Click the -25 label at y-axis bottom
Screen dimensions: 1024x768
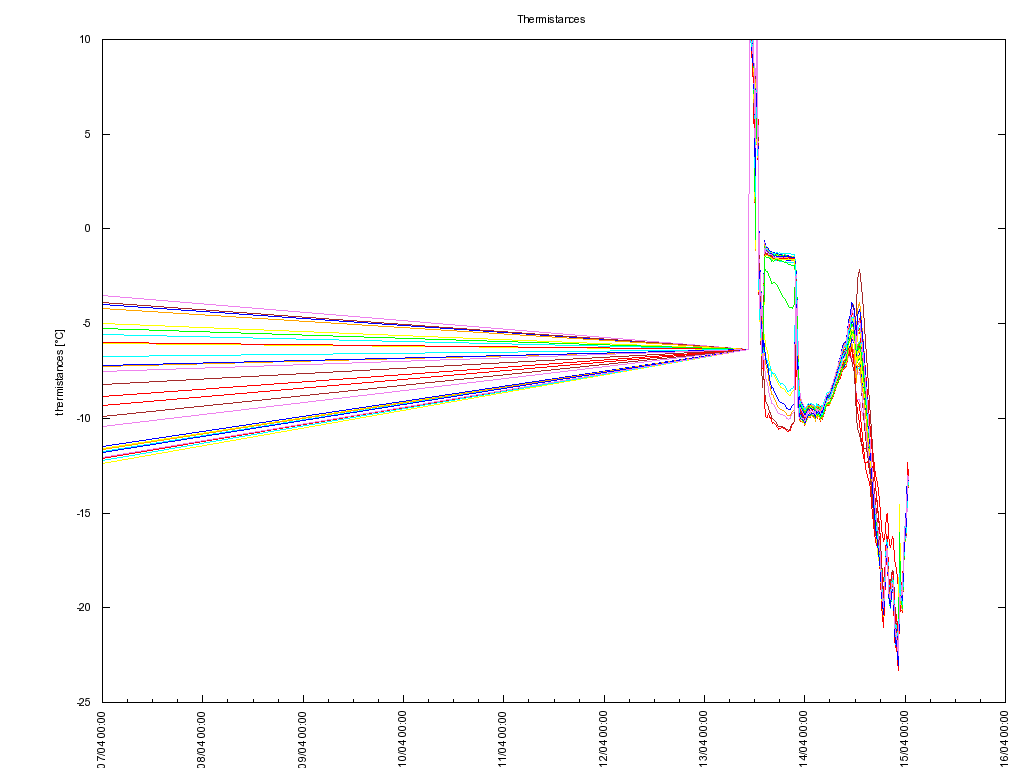(x=83, y=702)
